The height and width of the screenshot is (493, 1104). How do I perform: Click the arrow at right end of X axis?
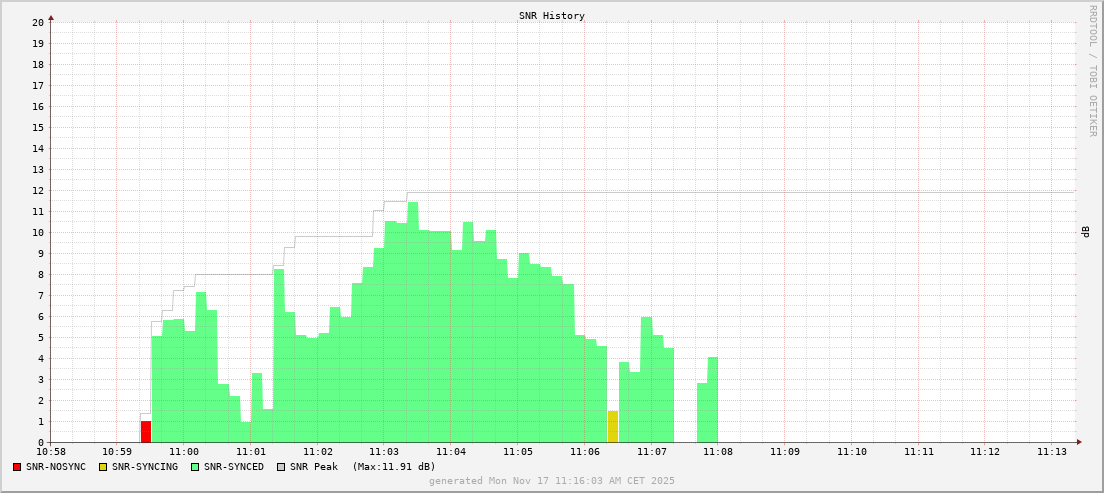pos(1079,442)
